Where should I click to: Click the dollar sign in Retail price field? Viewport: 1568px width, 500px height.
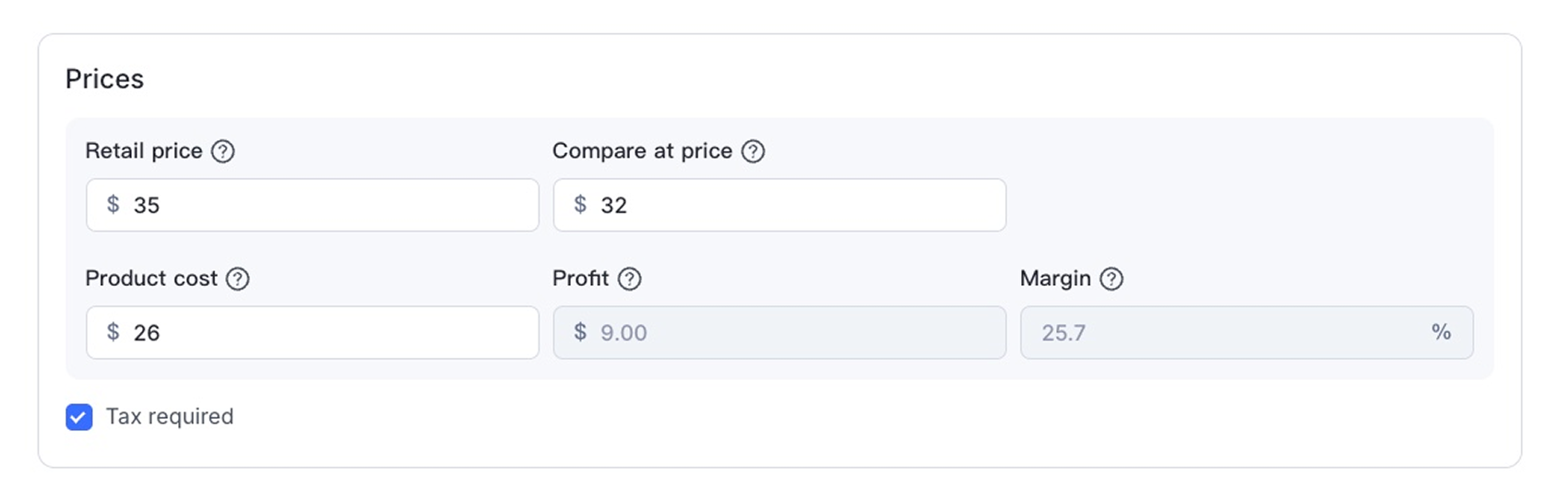113,205
